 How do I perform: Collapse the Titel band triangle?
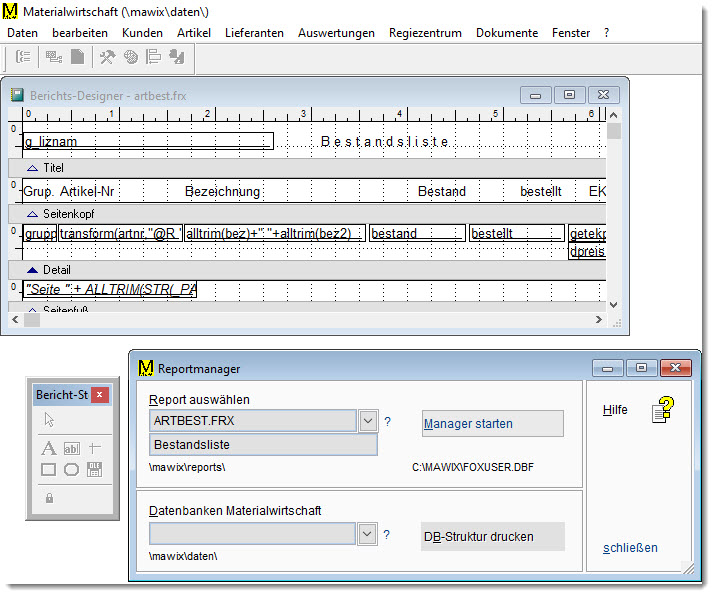coord(32,168)
